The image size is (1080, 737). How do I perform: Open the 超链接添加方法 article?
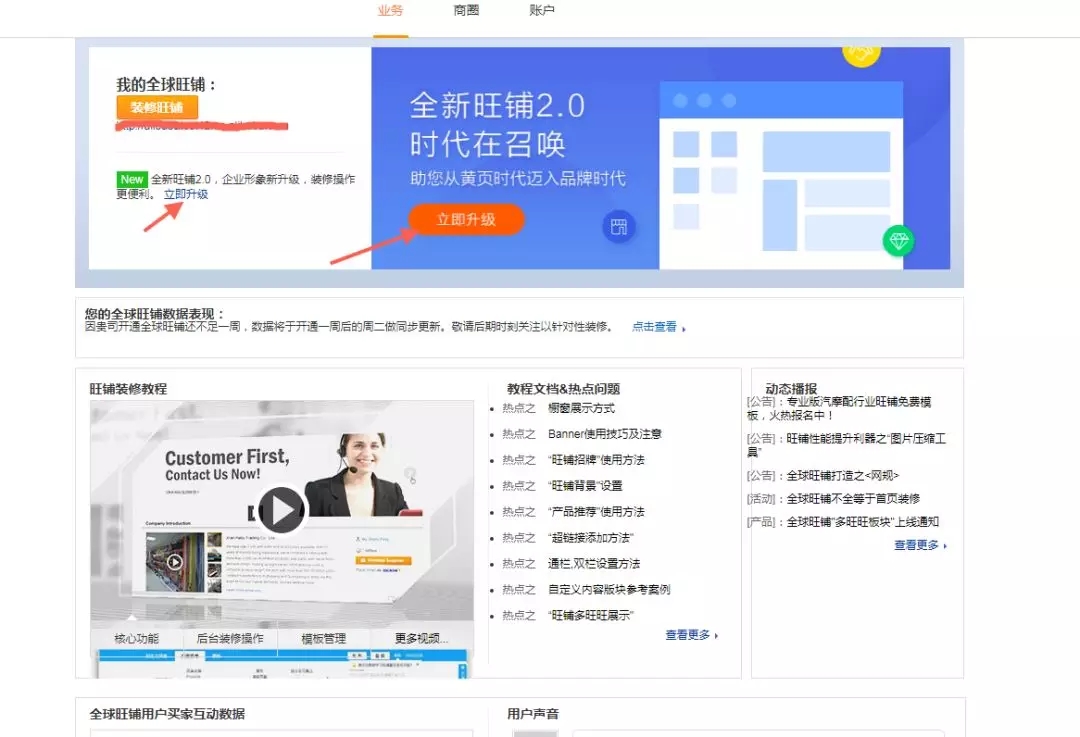(x=594, y=537)
